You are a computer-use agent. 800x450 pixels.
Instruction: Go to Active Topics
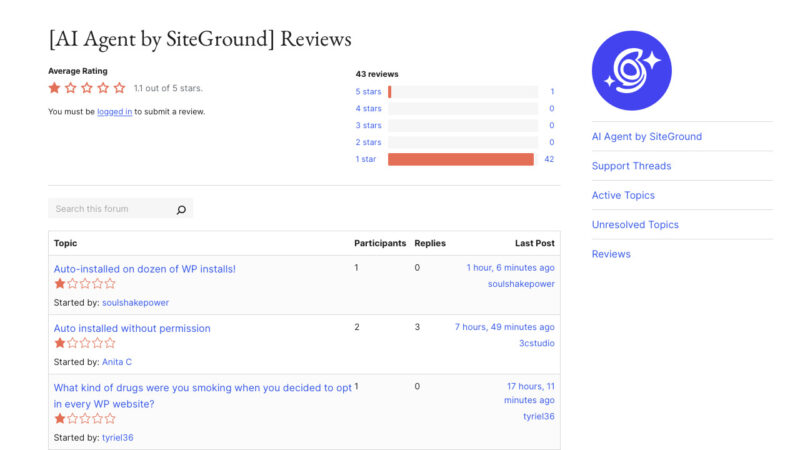623,195
